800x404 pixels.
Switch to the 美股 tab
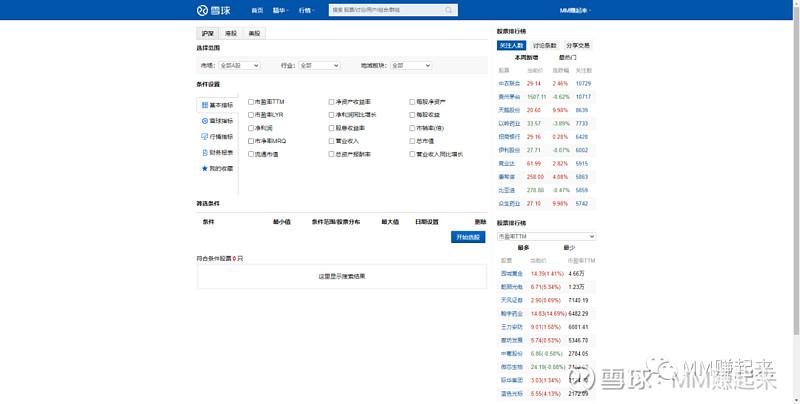(x=254, y=33)
